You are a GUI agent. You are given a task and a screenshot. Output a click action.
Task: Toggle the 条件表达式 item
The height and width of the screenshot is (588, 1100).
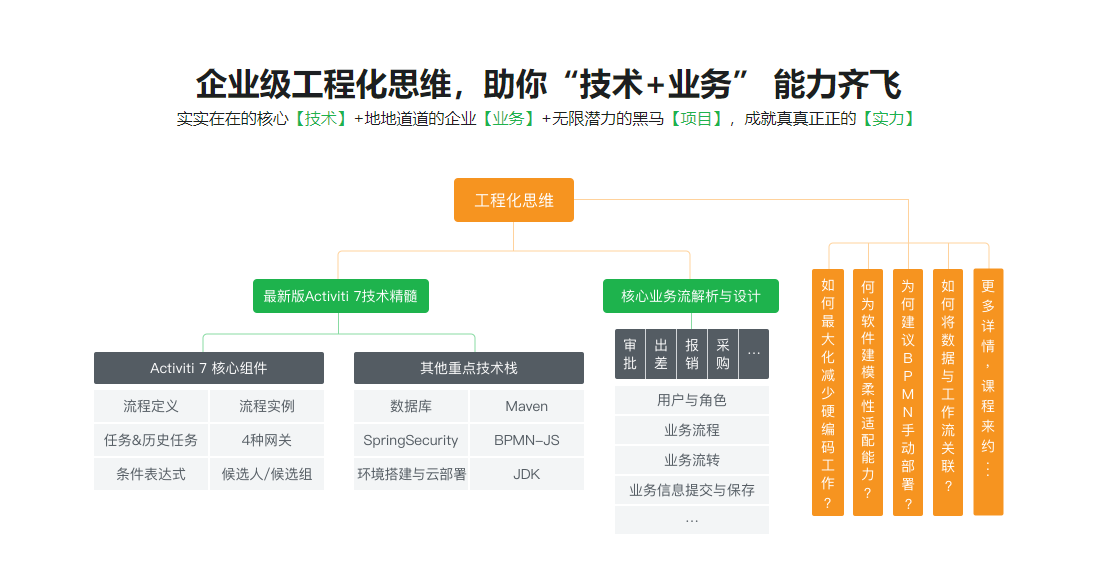click(150, 474)
